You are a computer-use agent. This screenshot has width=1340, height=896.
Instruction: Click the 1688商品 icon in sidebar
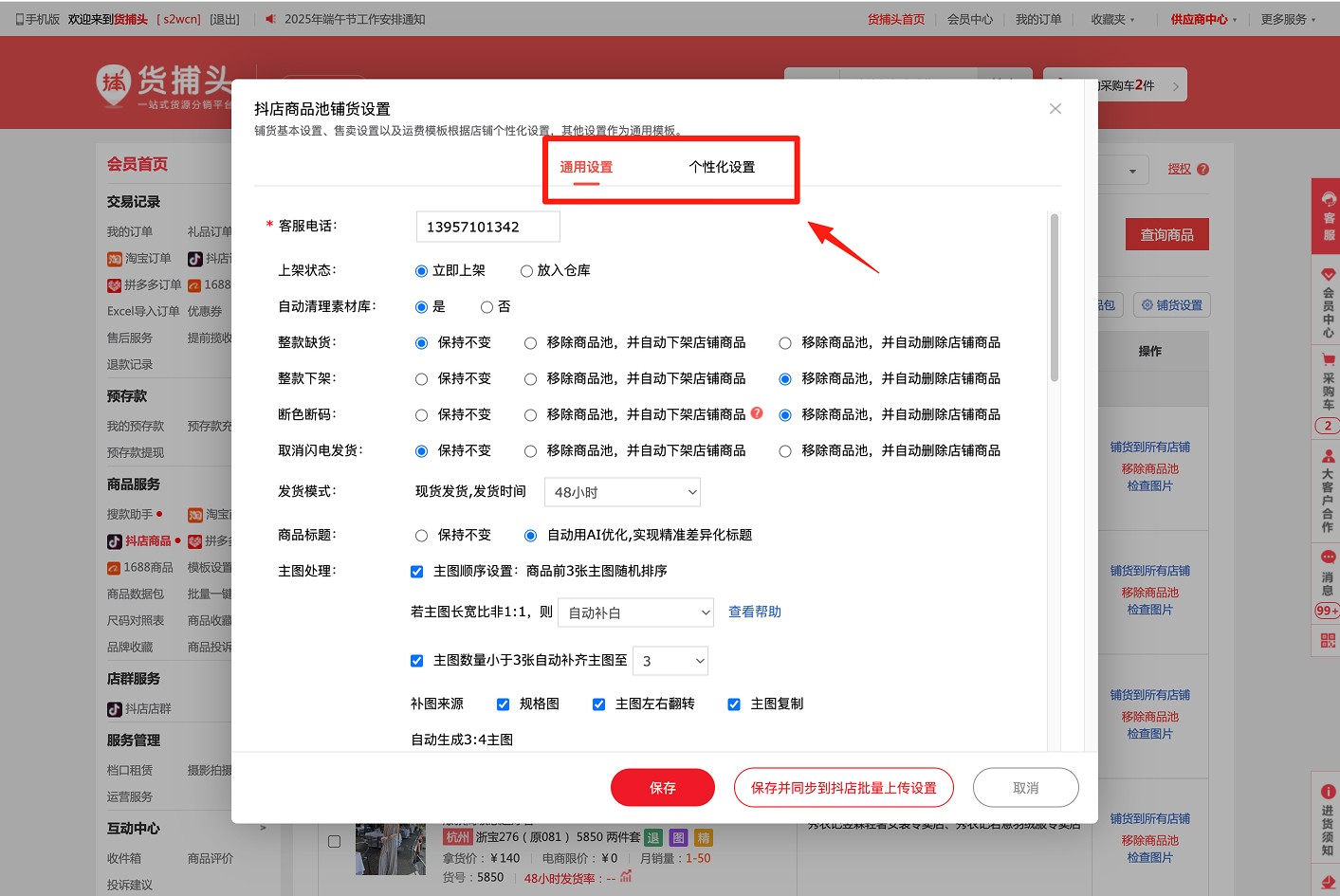(114, 568)
